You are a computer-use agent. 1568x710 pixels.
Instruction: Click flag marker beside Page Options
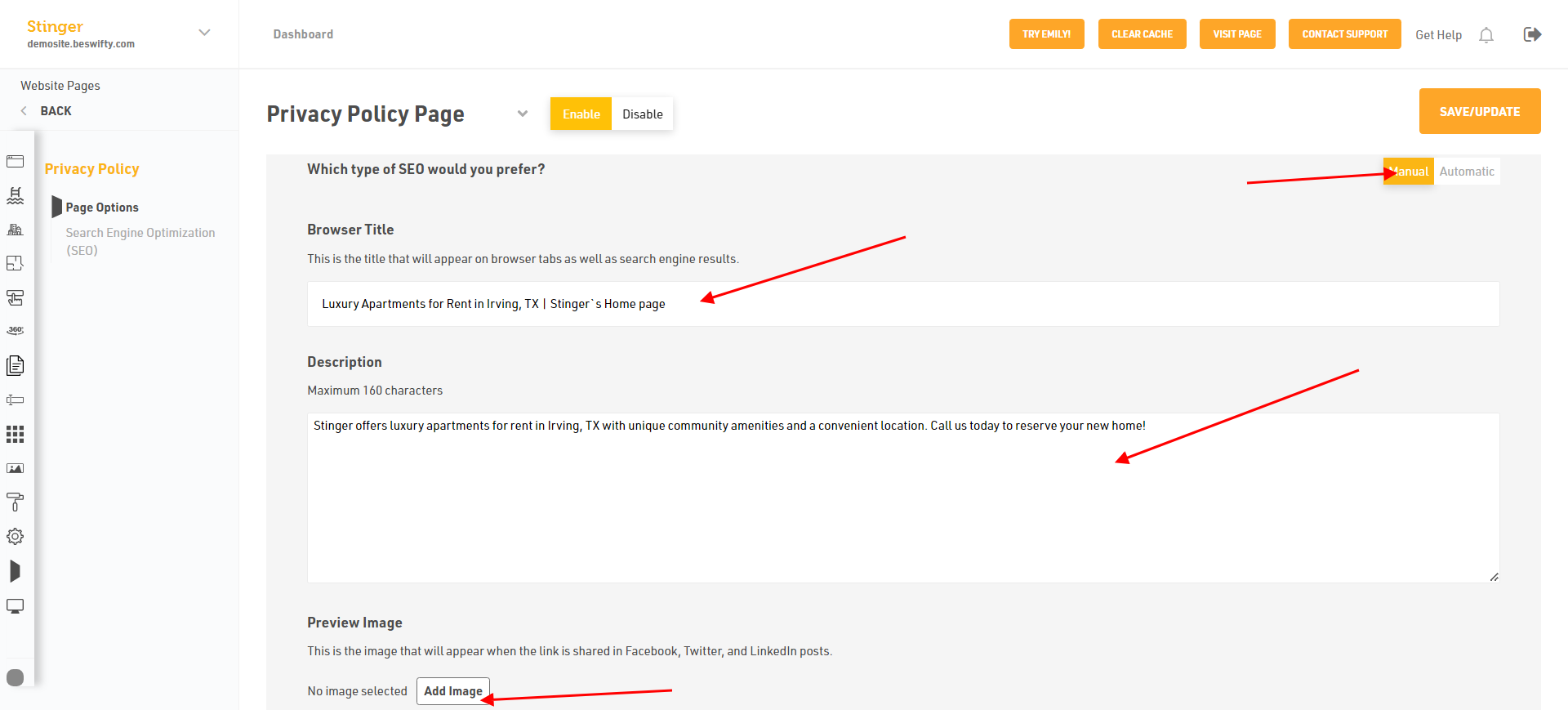coord(56,207)
